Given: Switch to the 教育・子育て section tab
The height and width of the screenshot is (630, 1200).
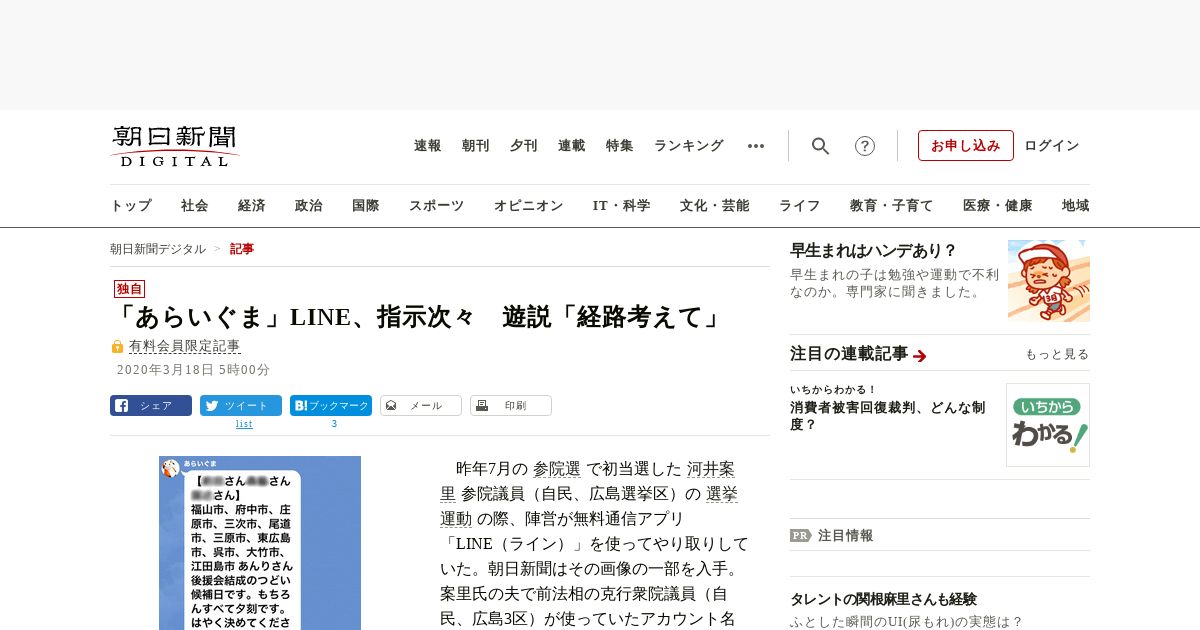Looking at the screenshot, I should click(892, 206).
